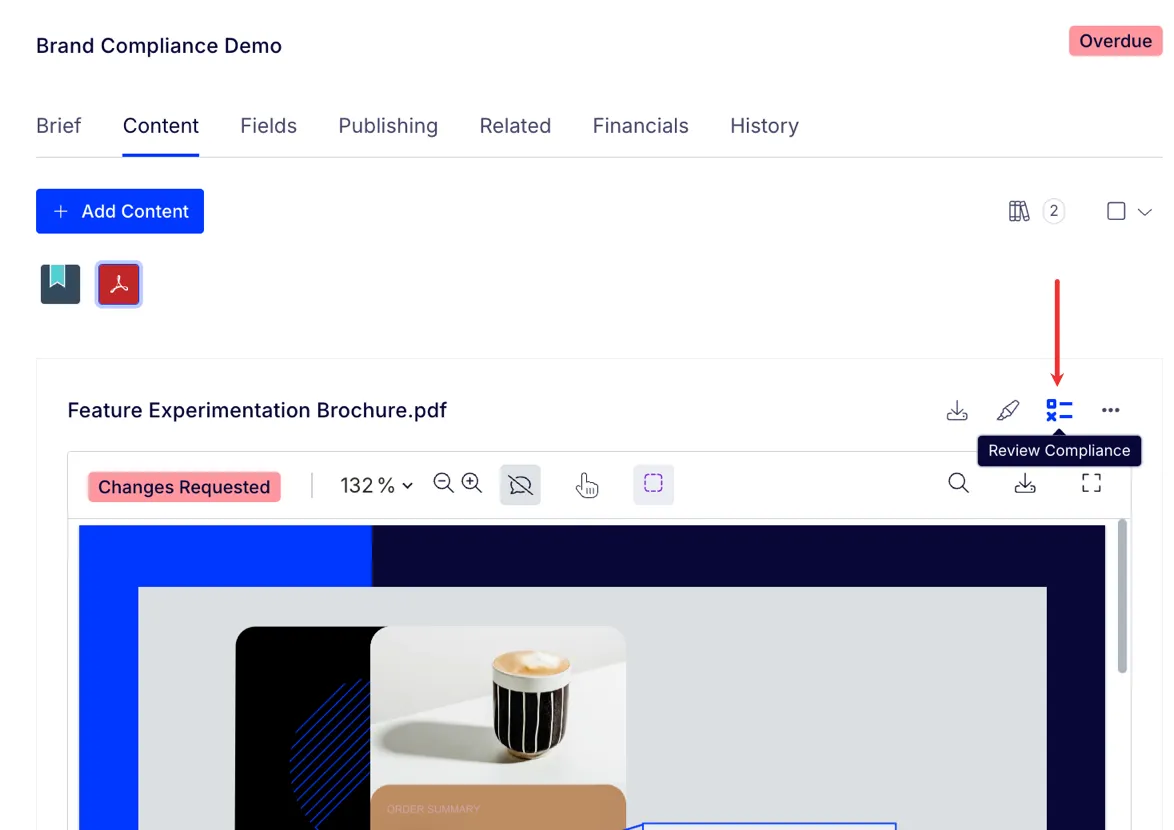
Task: Click the library count badge showing 2
Action: pyautogui.click(x=1053, y=211)
